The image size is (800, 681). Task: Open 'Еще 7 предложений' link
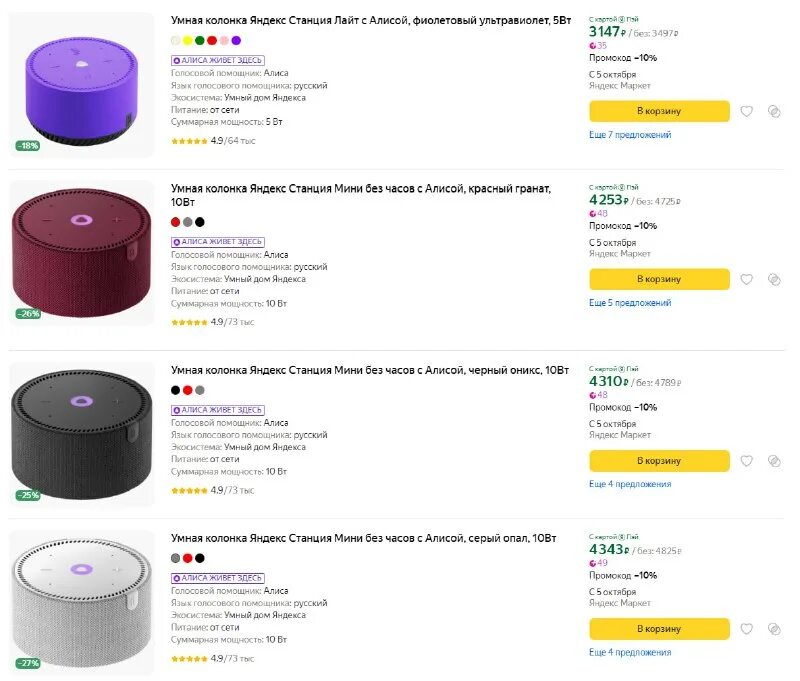[630, 135]
